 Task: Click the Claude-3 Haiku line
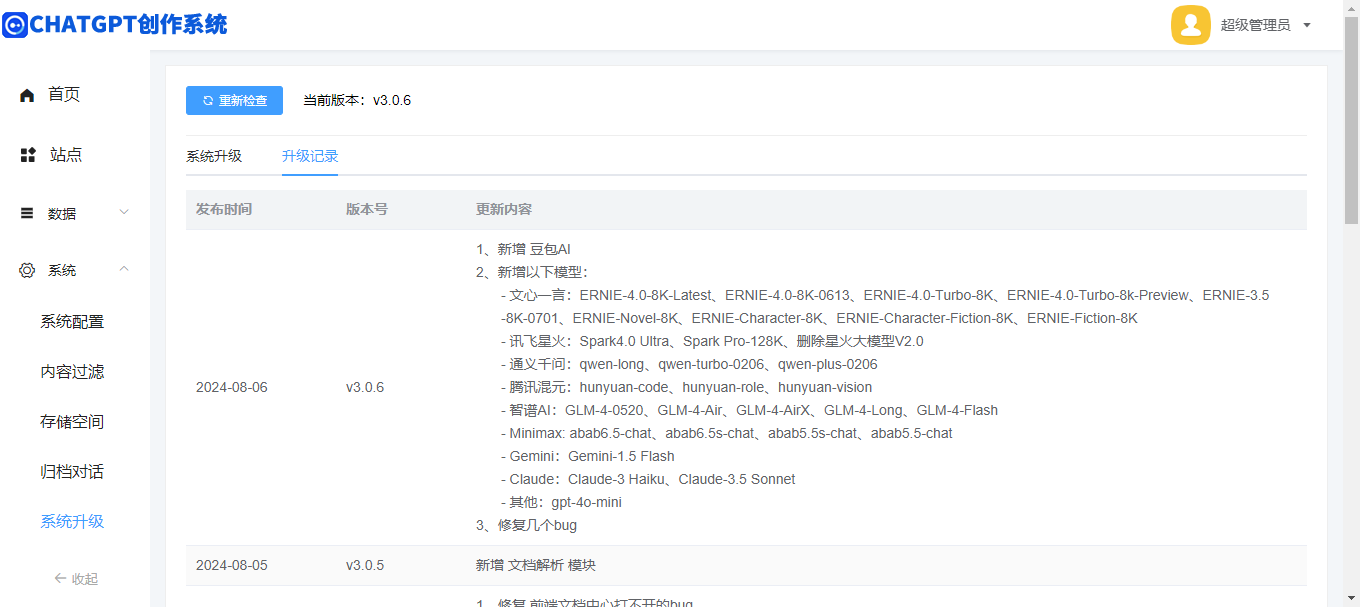click(649, 480)
